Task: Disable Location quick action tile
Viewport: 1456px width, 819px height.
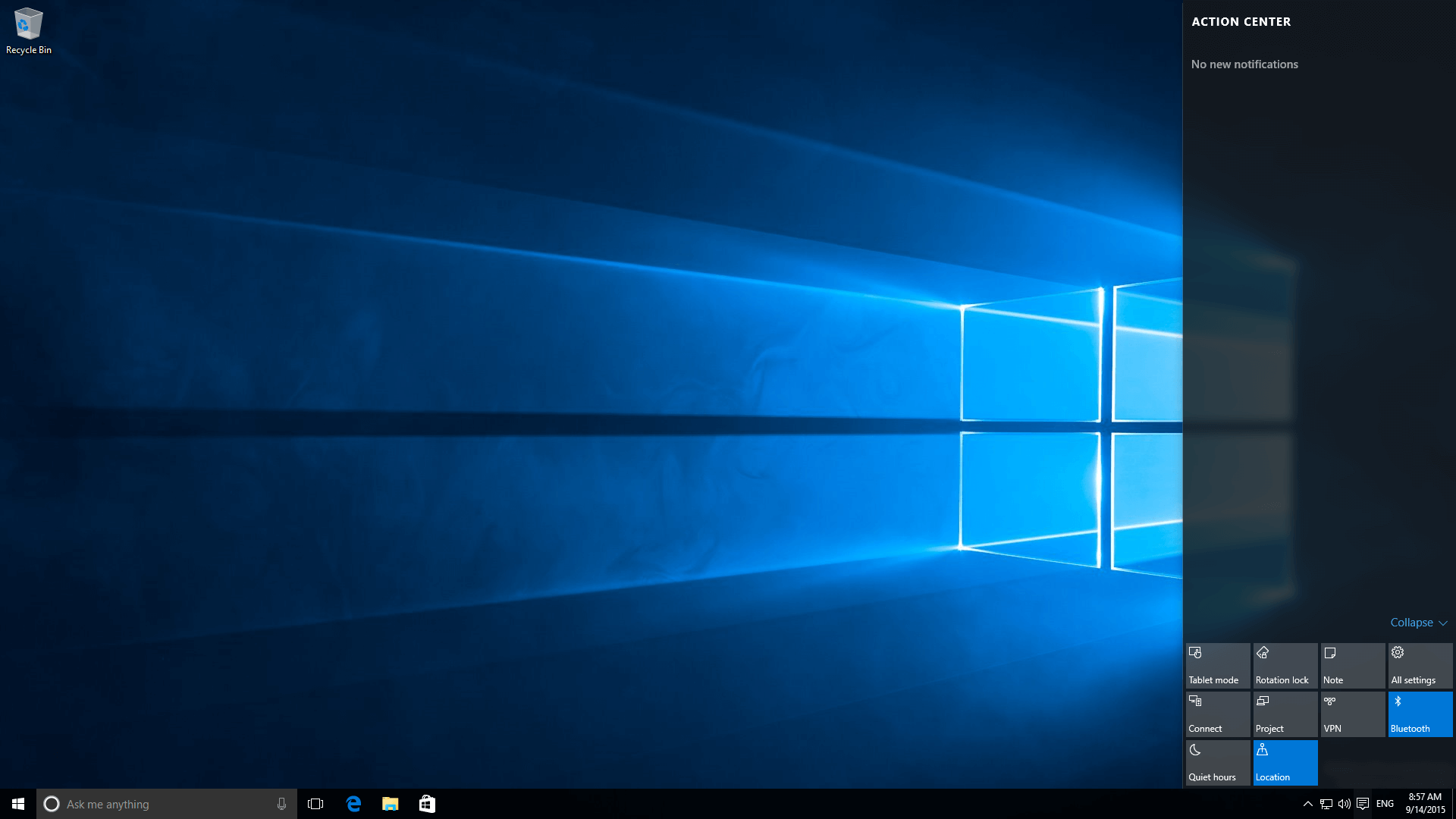Action: point(1285,763)
